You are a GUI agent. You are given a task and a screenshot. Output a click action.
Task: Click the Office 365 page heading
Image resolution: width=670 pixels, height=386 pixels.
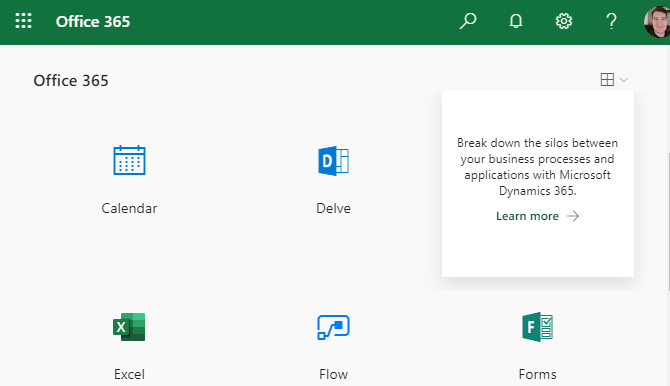[71, 80]
